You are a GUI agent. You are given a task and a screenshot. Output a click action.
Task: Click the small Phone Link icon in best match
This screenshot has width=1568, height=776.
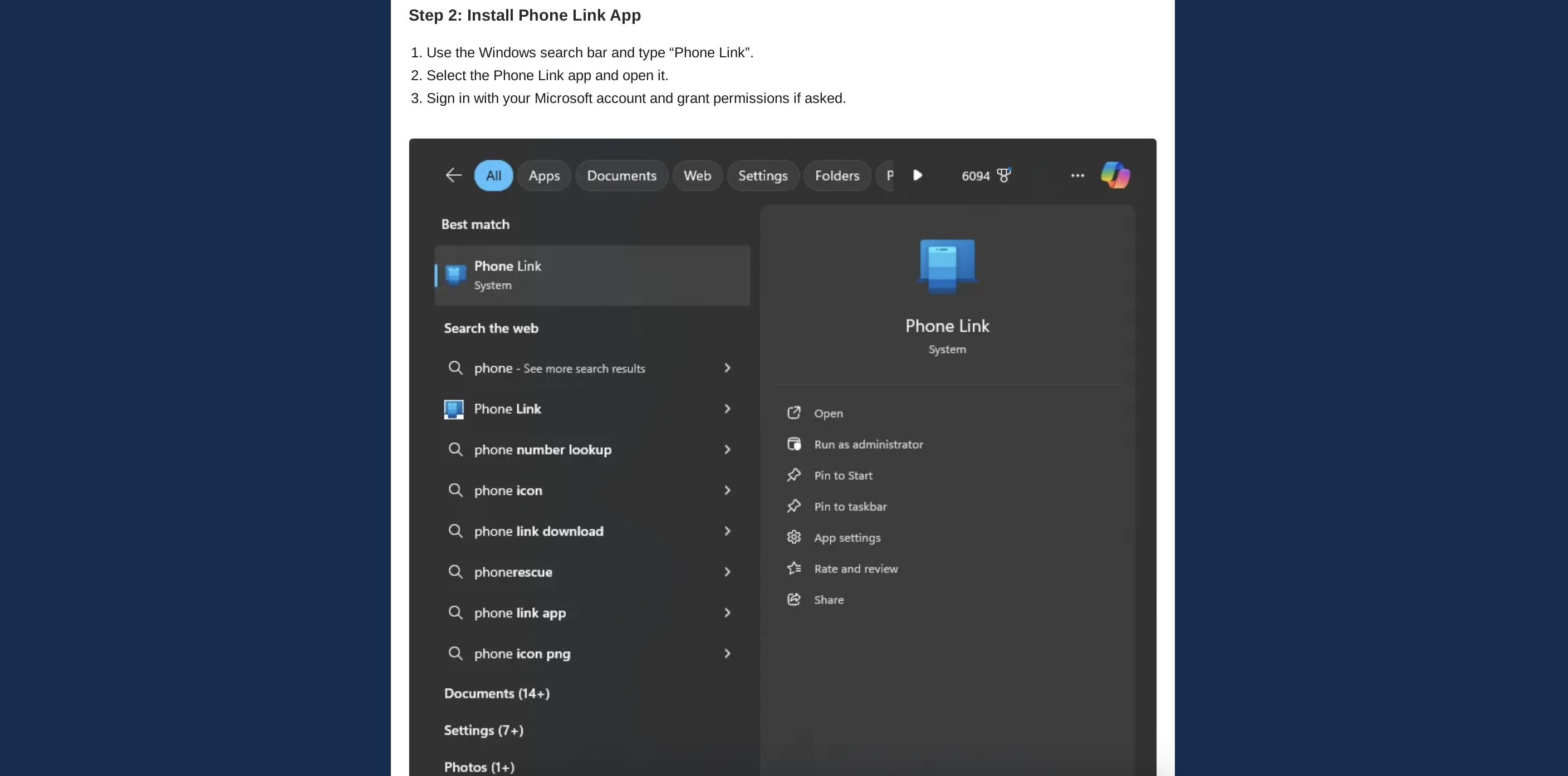pos(455,275)
